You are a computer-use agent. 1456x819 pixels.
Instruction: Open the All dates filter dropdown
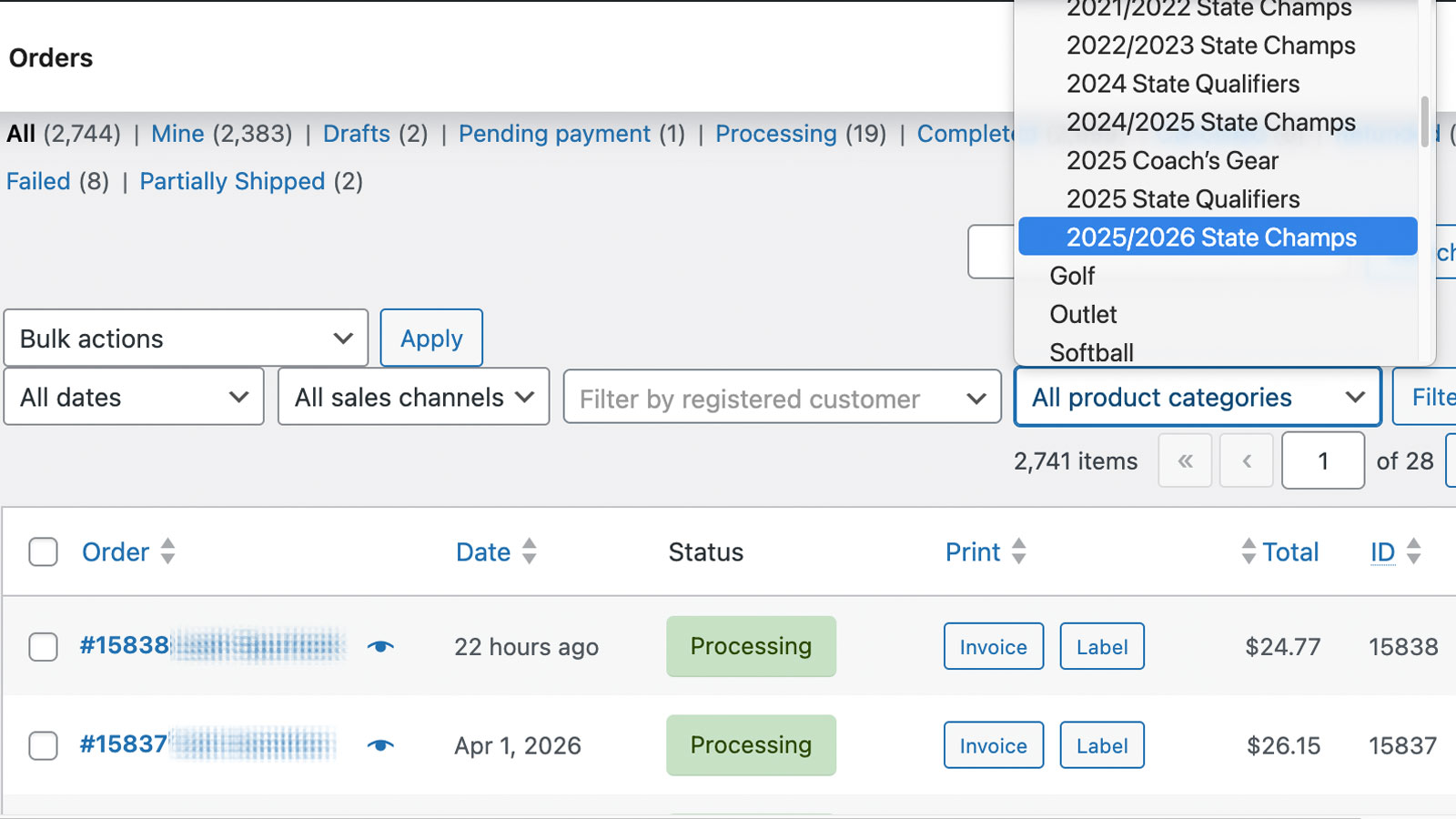(133, 397)
